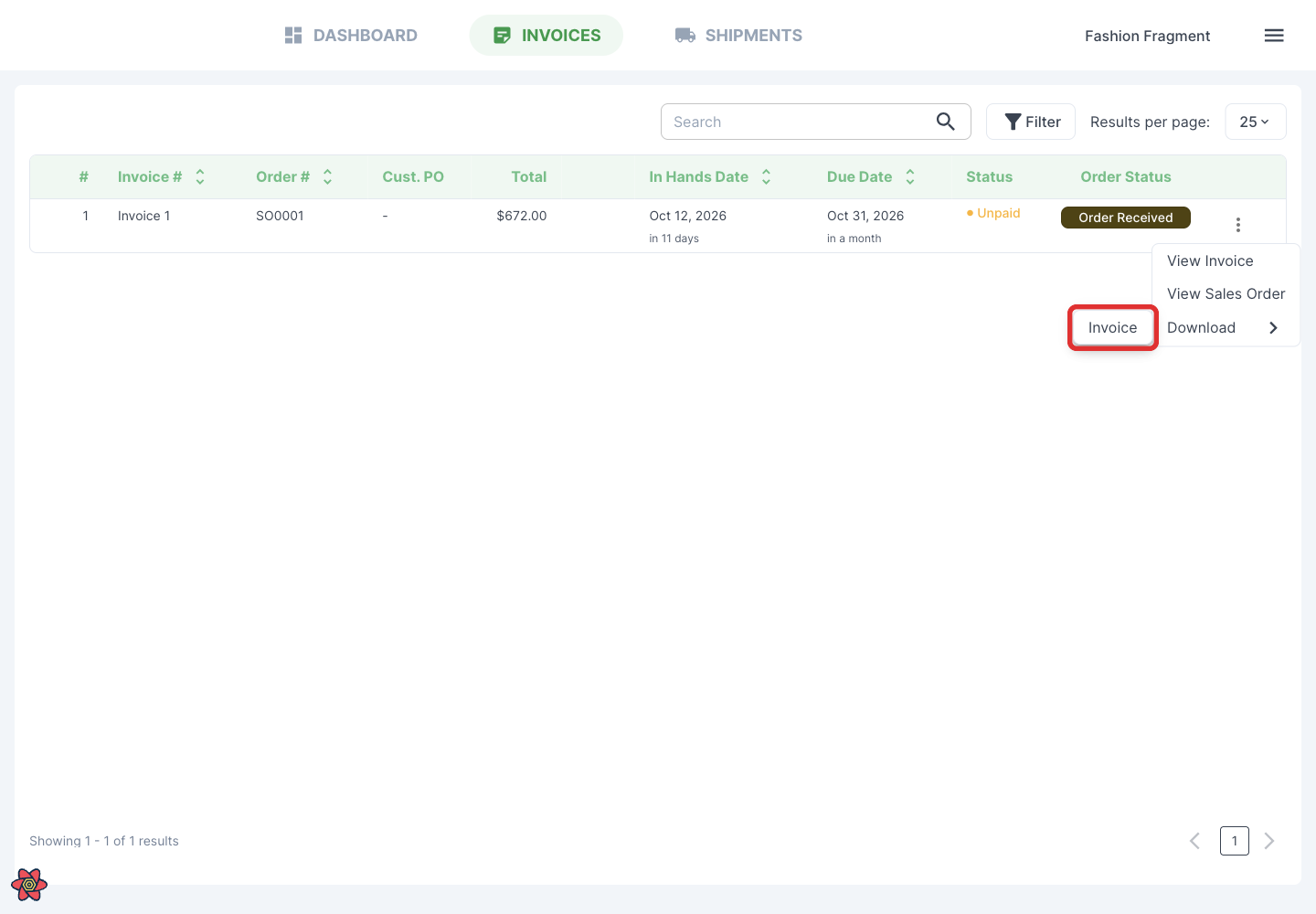Sort by Order # column arrows

[x=327, y=177]
